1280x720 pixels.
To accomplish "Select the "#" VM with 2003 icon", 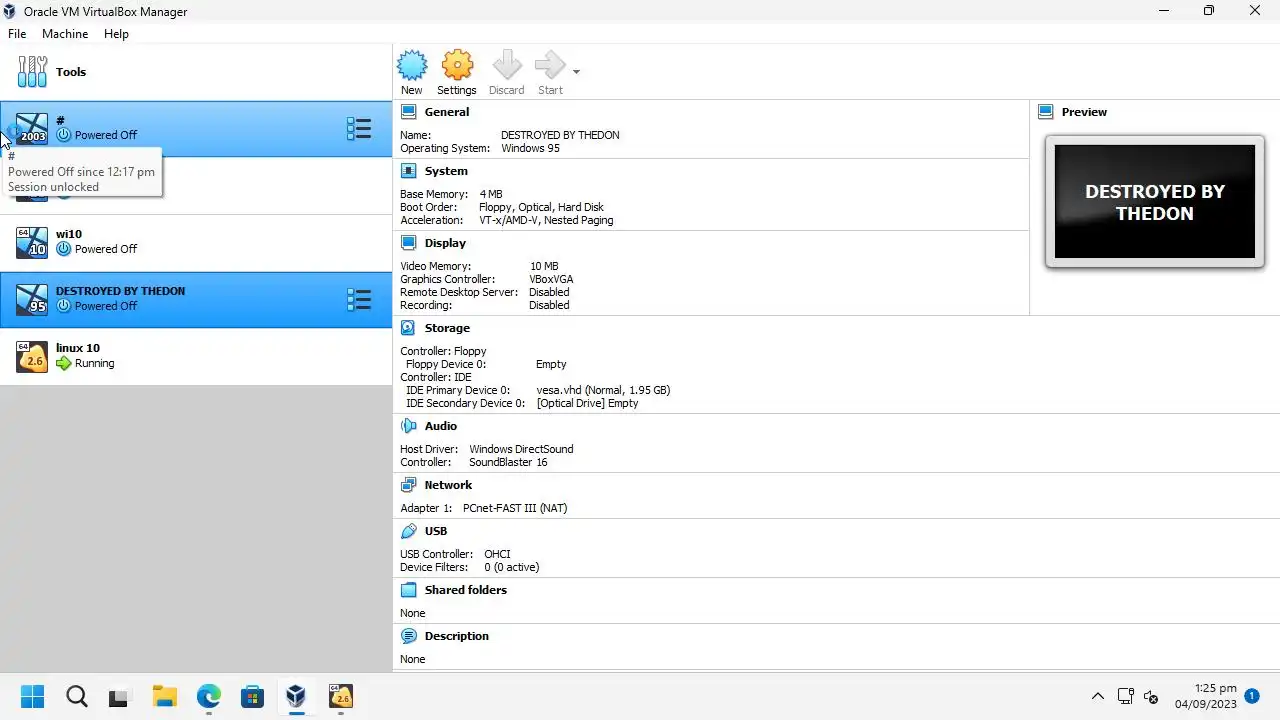I will [x=196, y=128].
